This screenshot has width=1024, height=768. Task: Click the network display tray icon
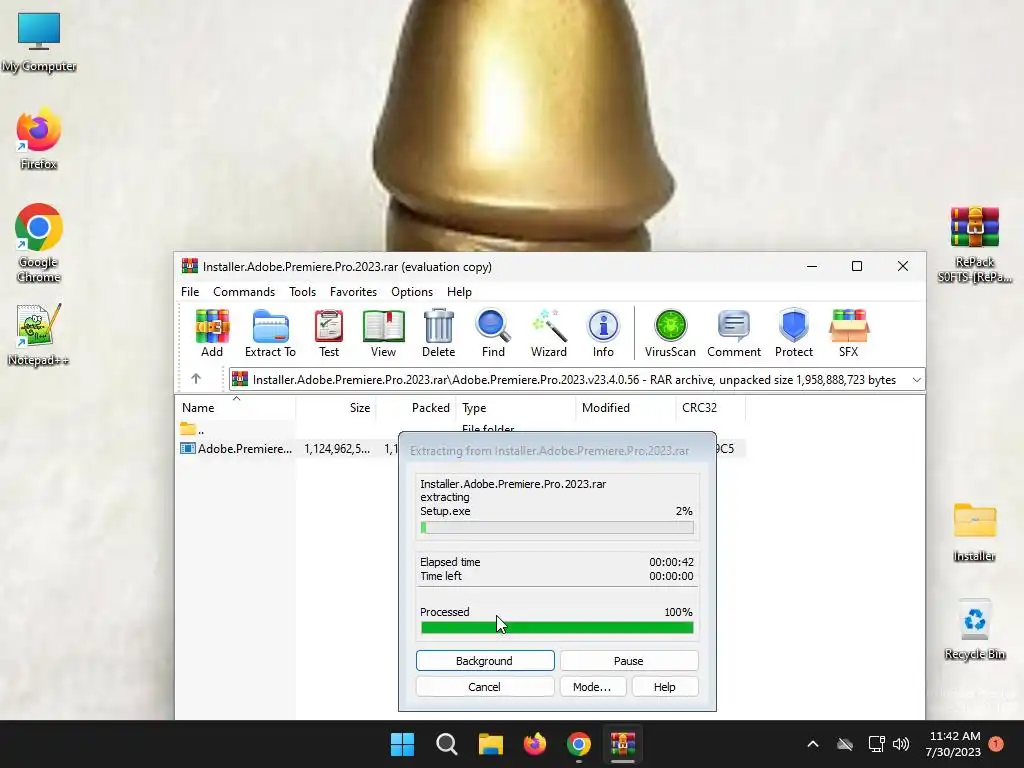876,744
